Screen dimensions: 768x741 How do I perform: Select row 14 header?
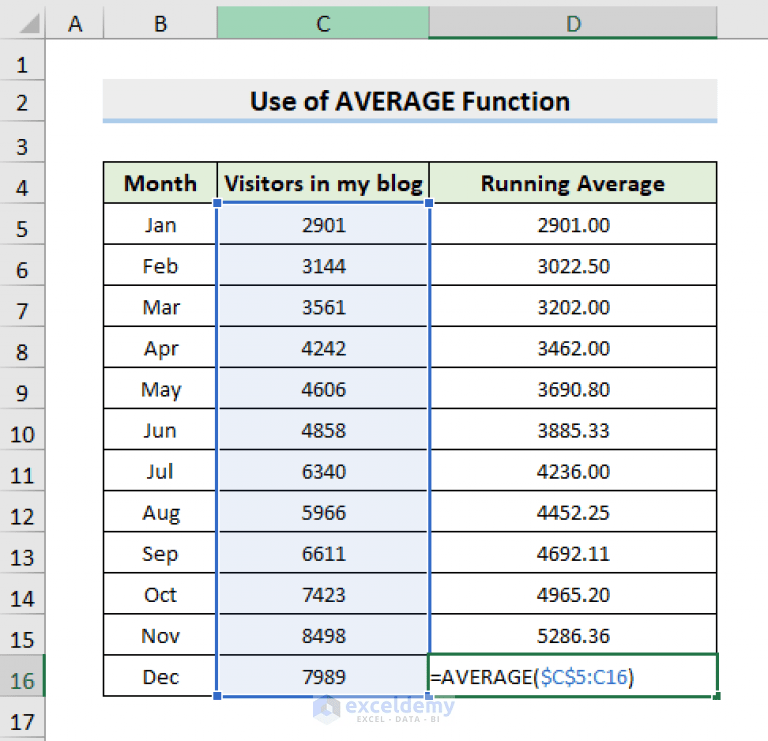click(x=22, y=594)
